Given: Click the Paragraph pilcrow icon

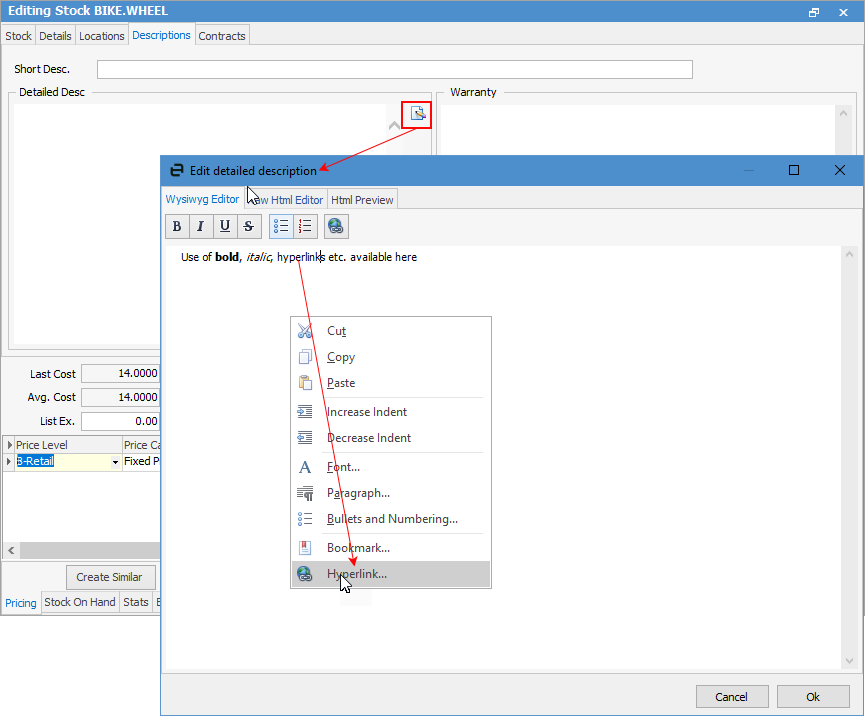Looking at the screenshot, I should 305,493.
